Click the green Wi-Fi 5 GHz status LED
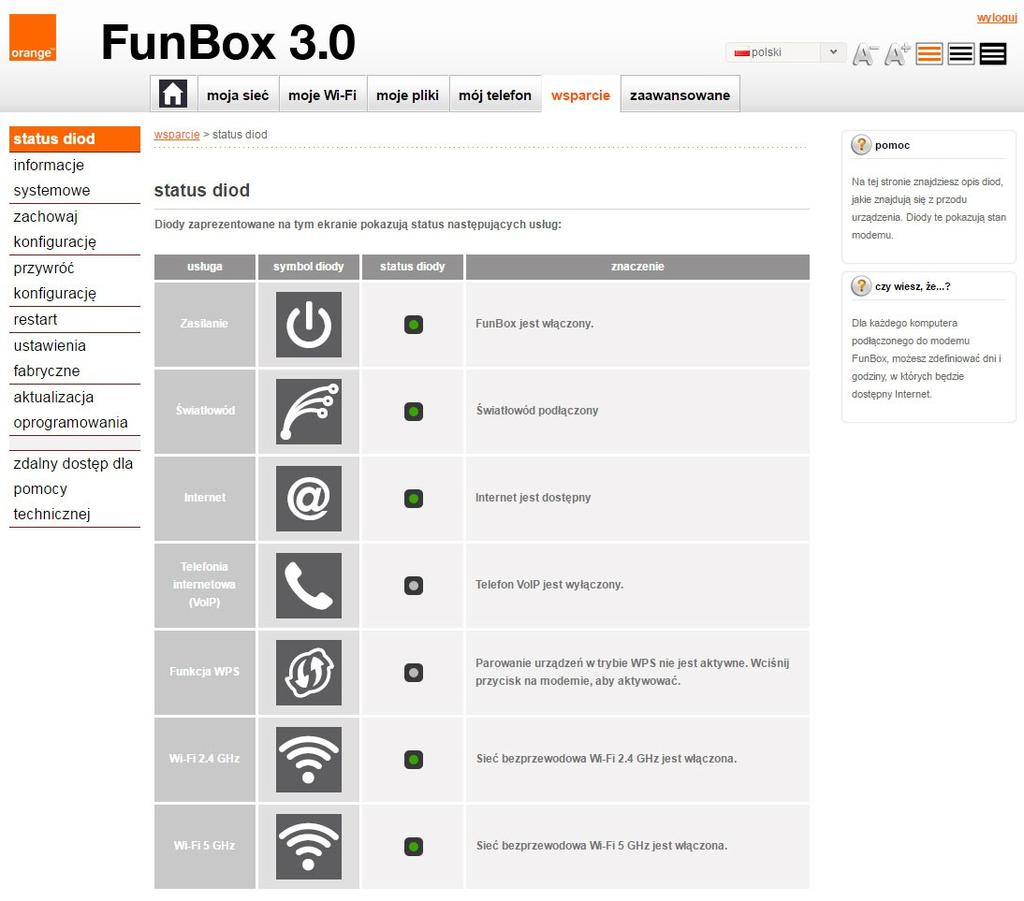 pyautogui.click(x=413, y=846)
